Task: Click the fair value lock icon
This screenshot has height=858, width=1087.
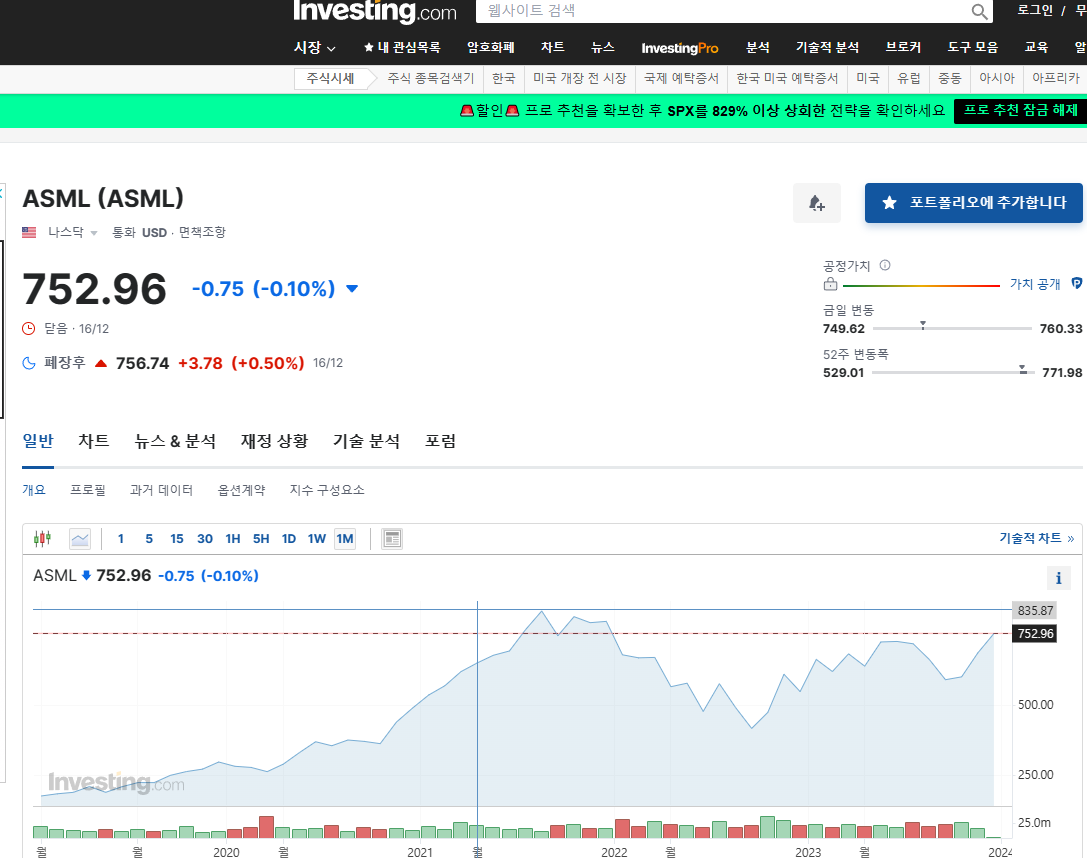Action: 830,283
